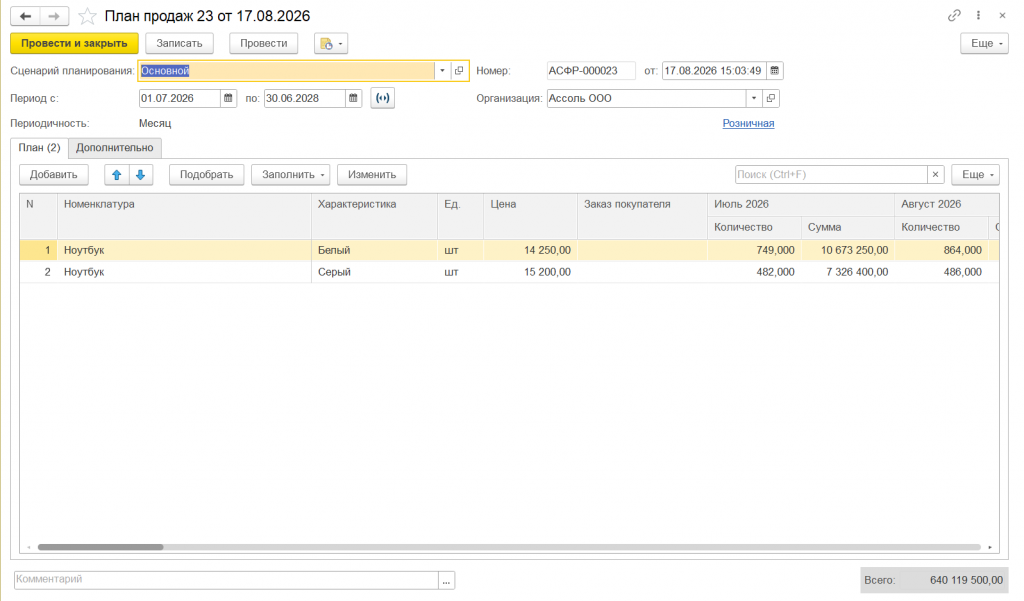Move row down with blue arrow

click(140, 174)
